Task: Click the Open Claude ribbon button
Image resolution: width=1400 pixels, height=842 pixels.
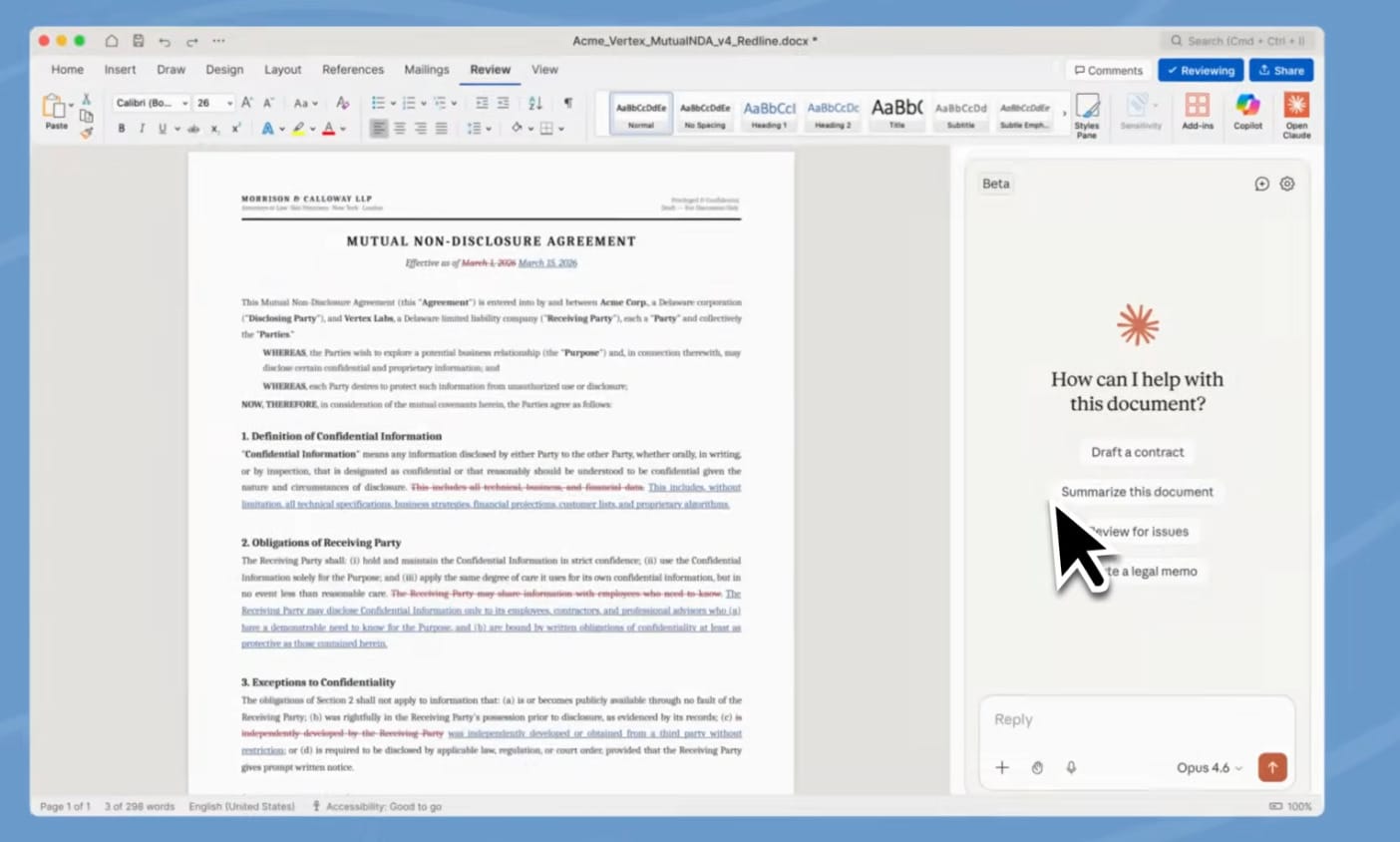Action: pyautogui.click(x=1296, y=115)
